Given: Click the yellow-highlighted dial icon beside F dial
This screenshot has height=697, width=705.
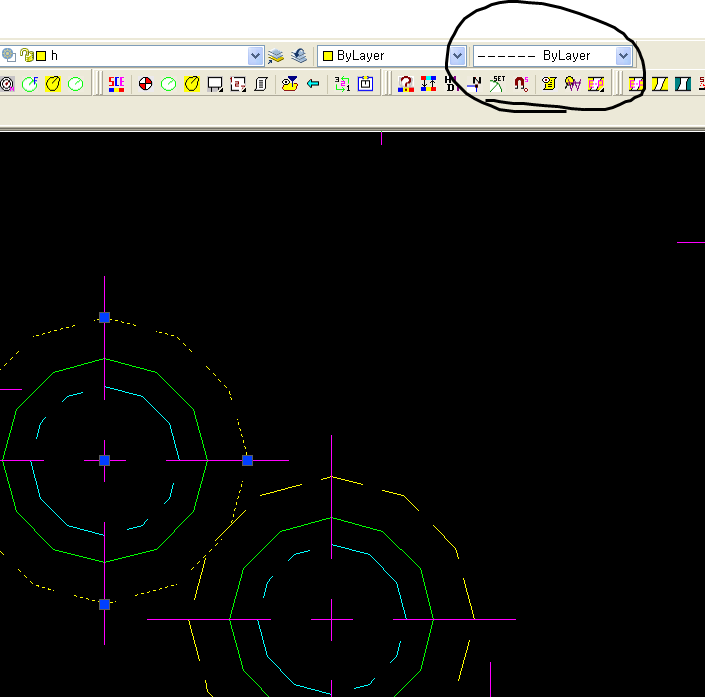Looking at the screenshot, I should (53, 84).
